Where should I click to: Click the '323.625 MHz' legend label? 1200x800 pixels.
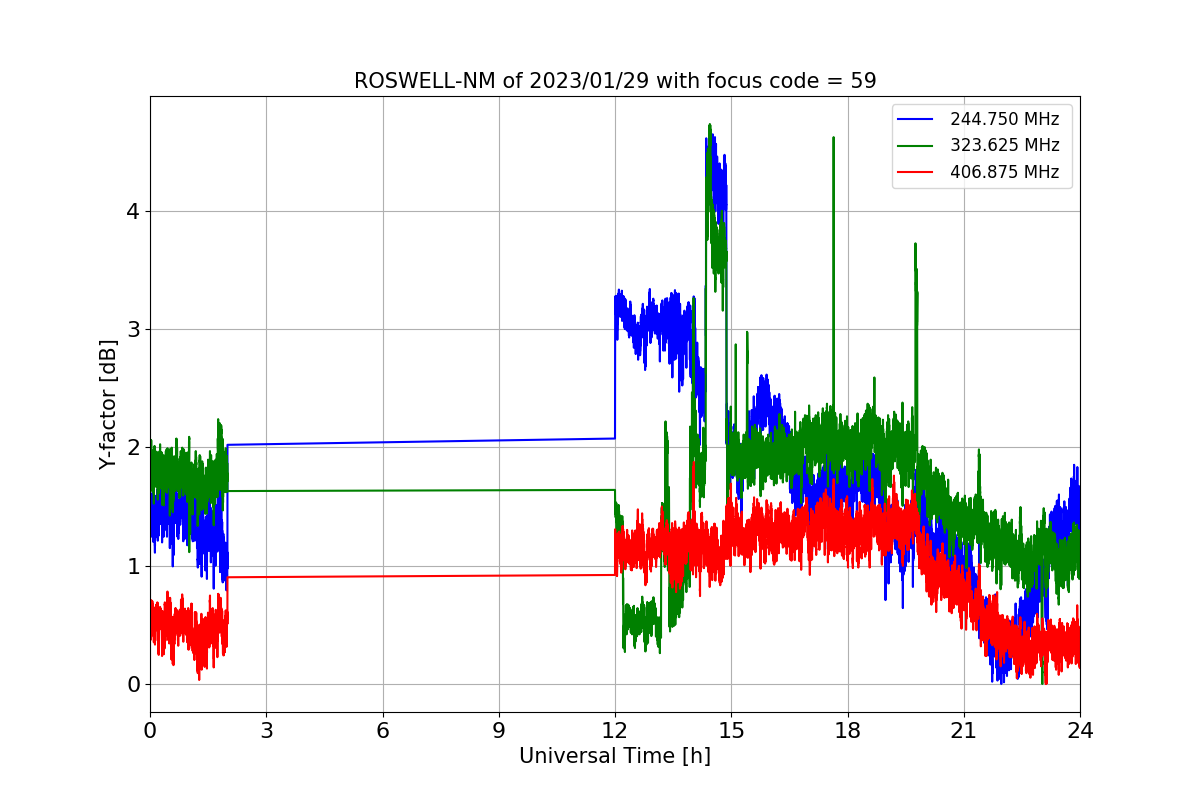tap(1004, 146)
